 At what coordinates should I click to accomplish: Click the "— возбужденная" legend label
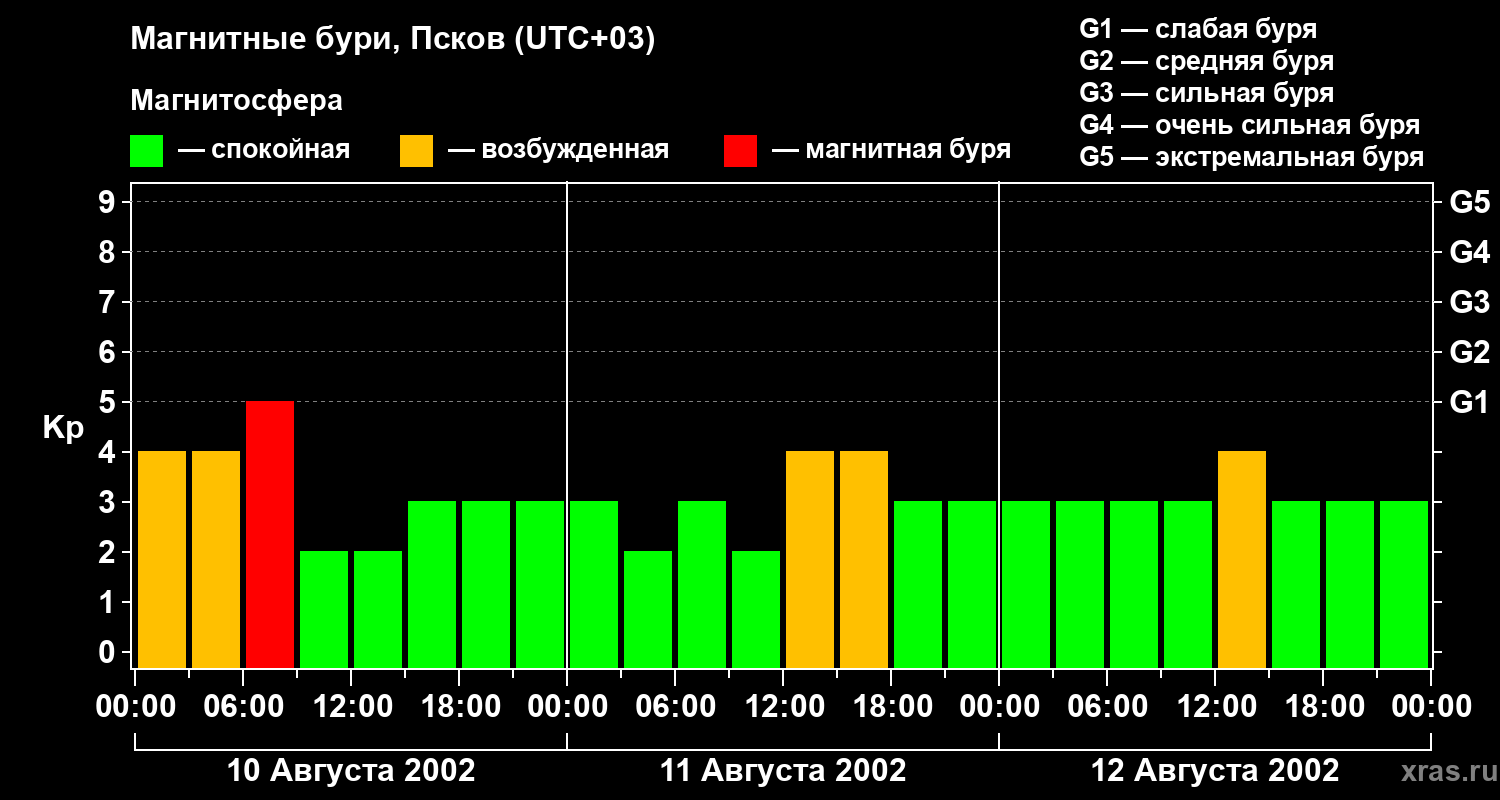(558, 150)
